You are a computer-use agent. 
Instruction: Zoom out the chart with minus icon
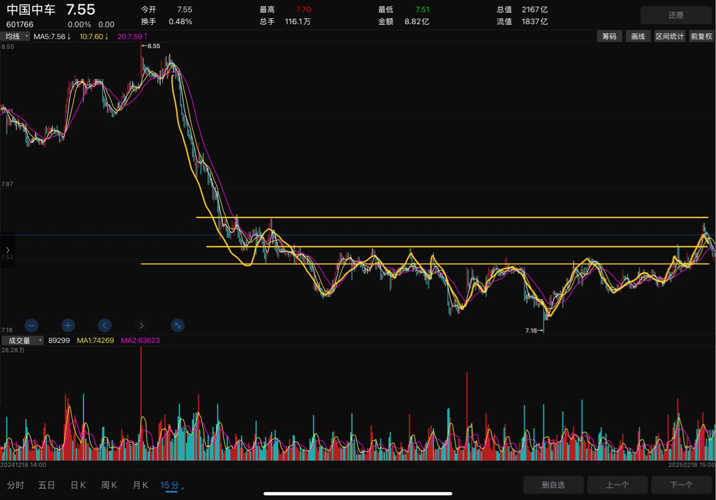(x=31, y=325)
